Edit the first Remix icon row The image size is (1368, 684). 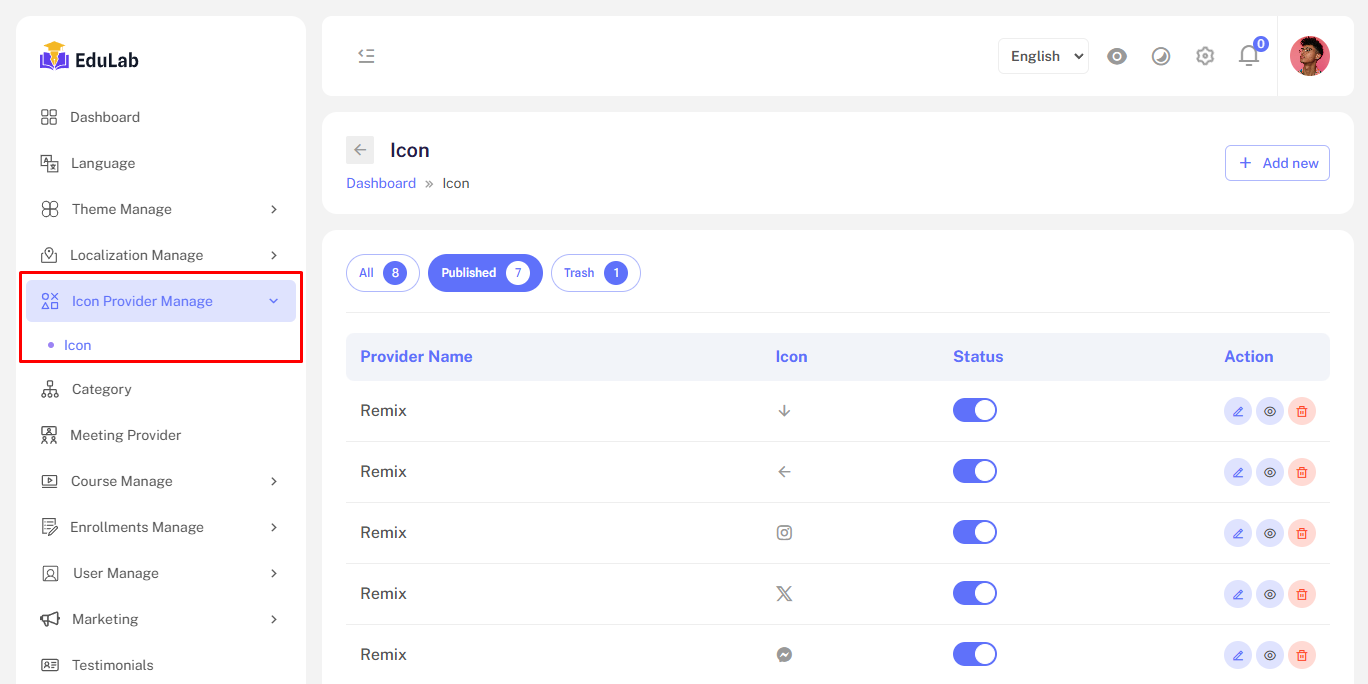pos(1238,411)
